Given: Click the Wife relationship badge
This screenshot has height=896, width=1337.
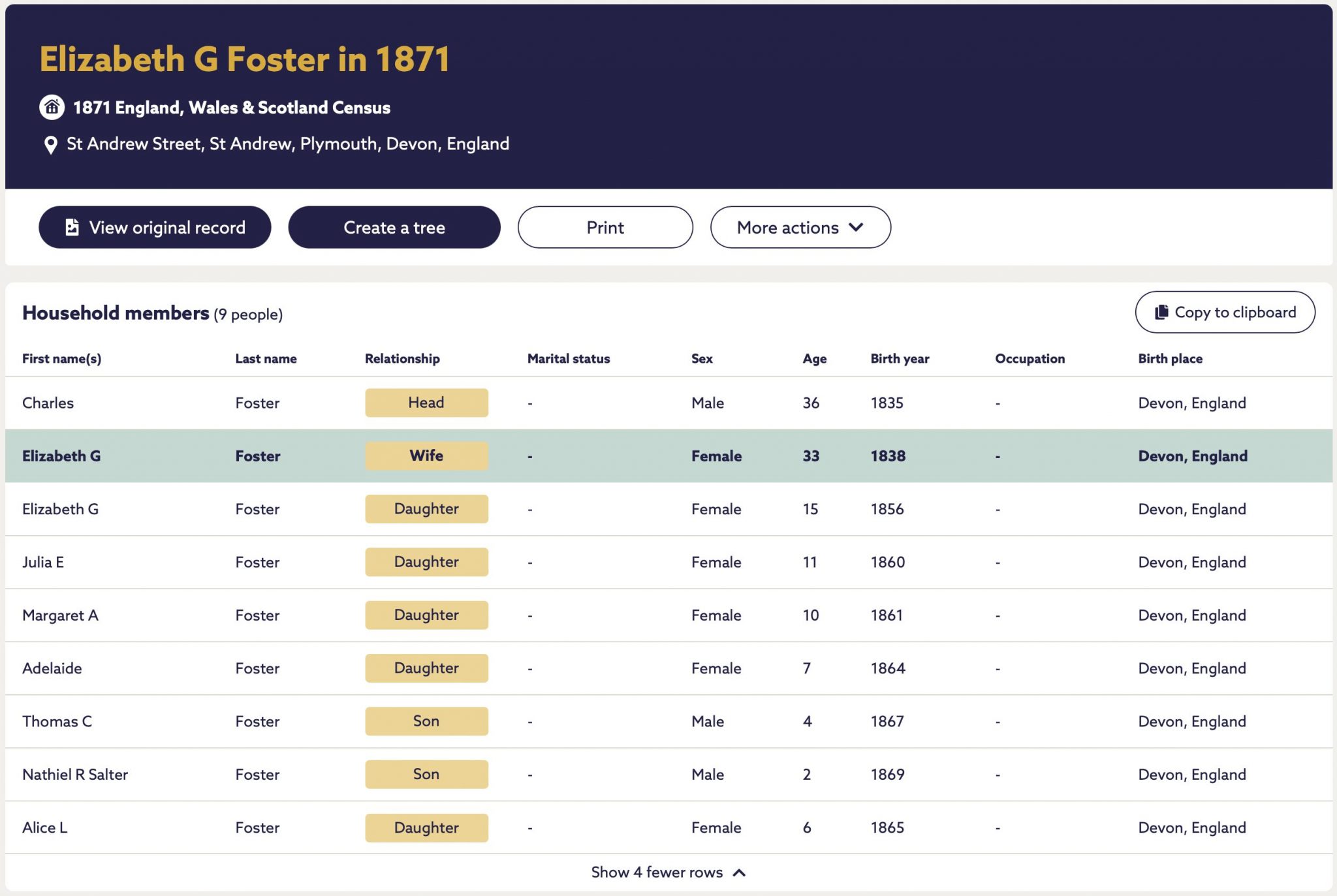Looking at the screenshot, I should [426, 456].
